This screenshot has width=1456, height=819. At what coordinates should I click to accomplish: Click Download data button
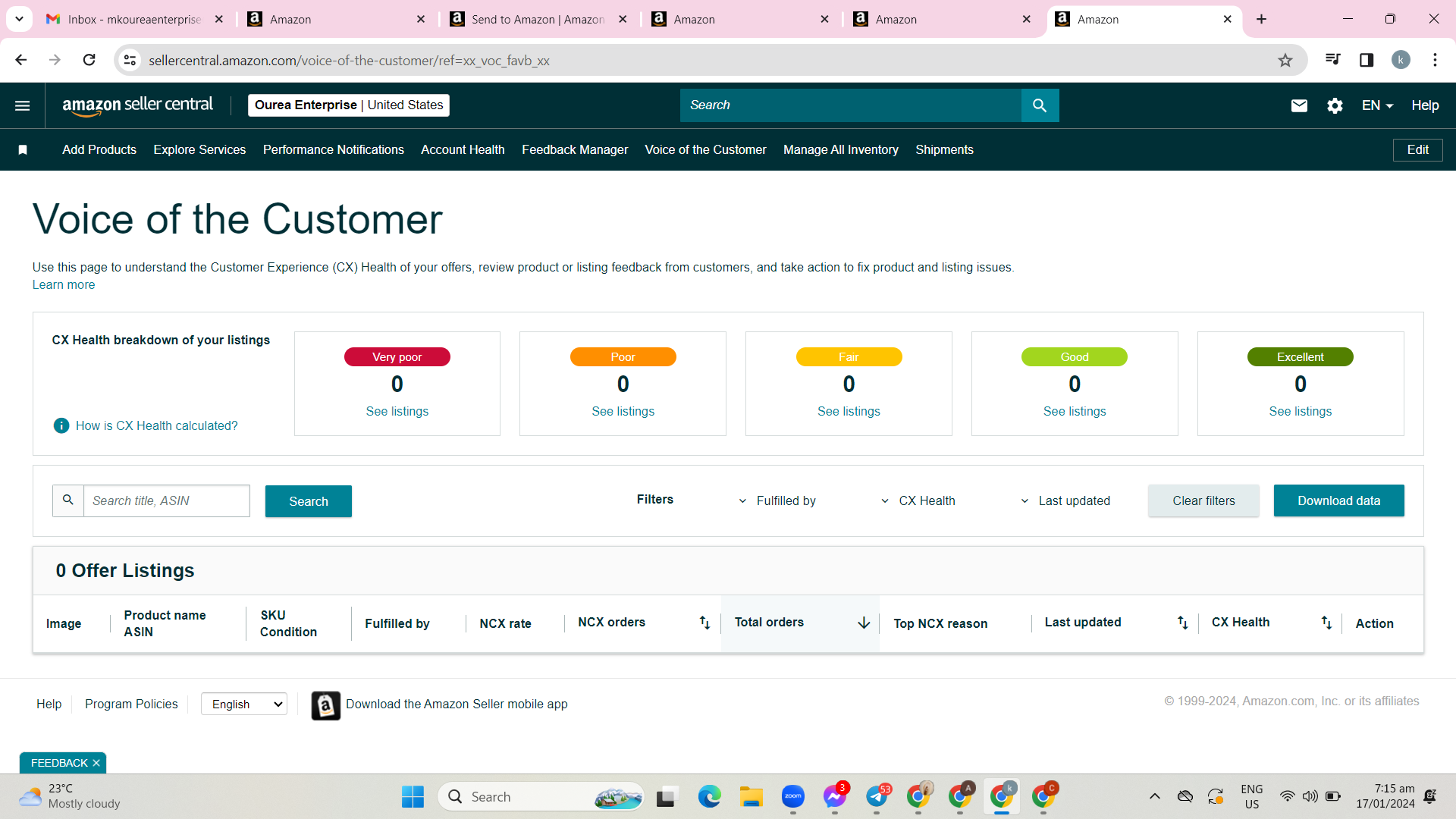pyautogui.click(x=1338, y=500)
